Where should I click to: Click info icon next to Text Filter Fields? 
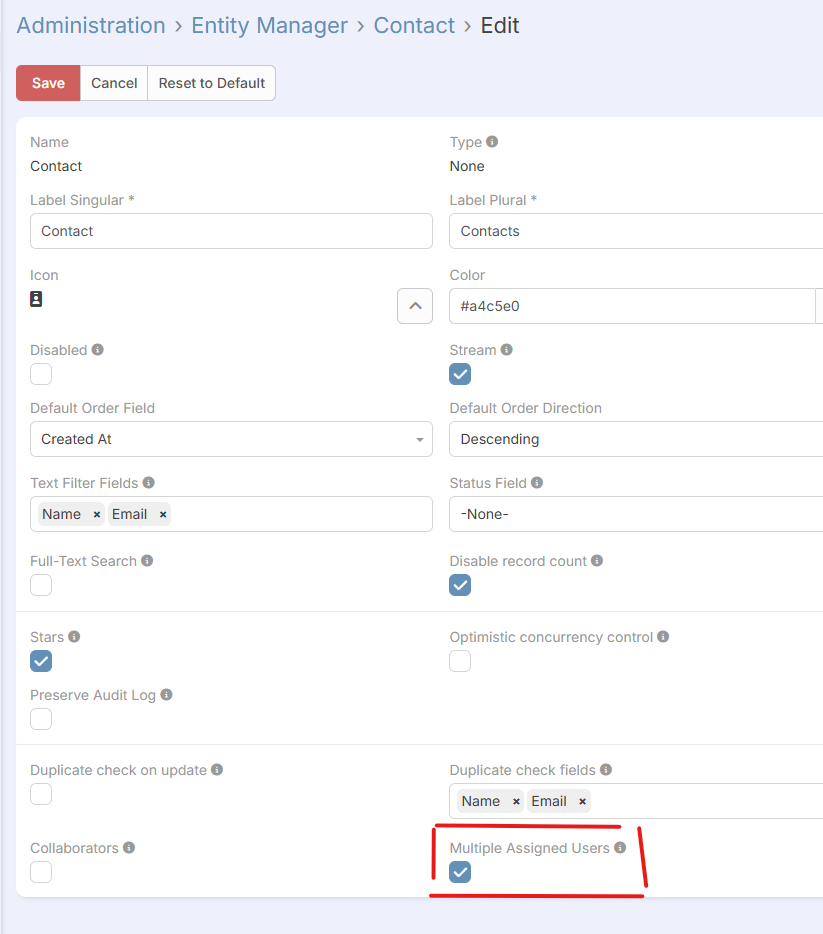click(149, 483)
